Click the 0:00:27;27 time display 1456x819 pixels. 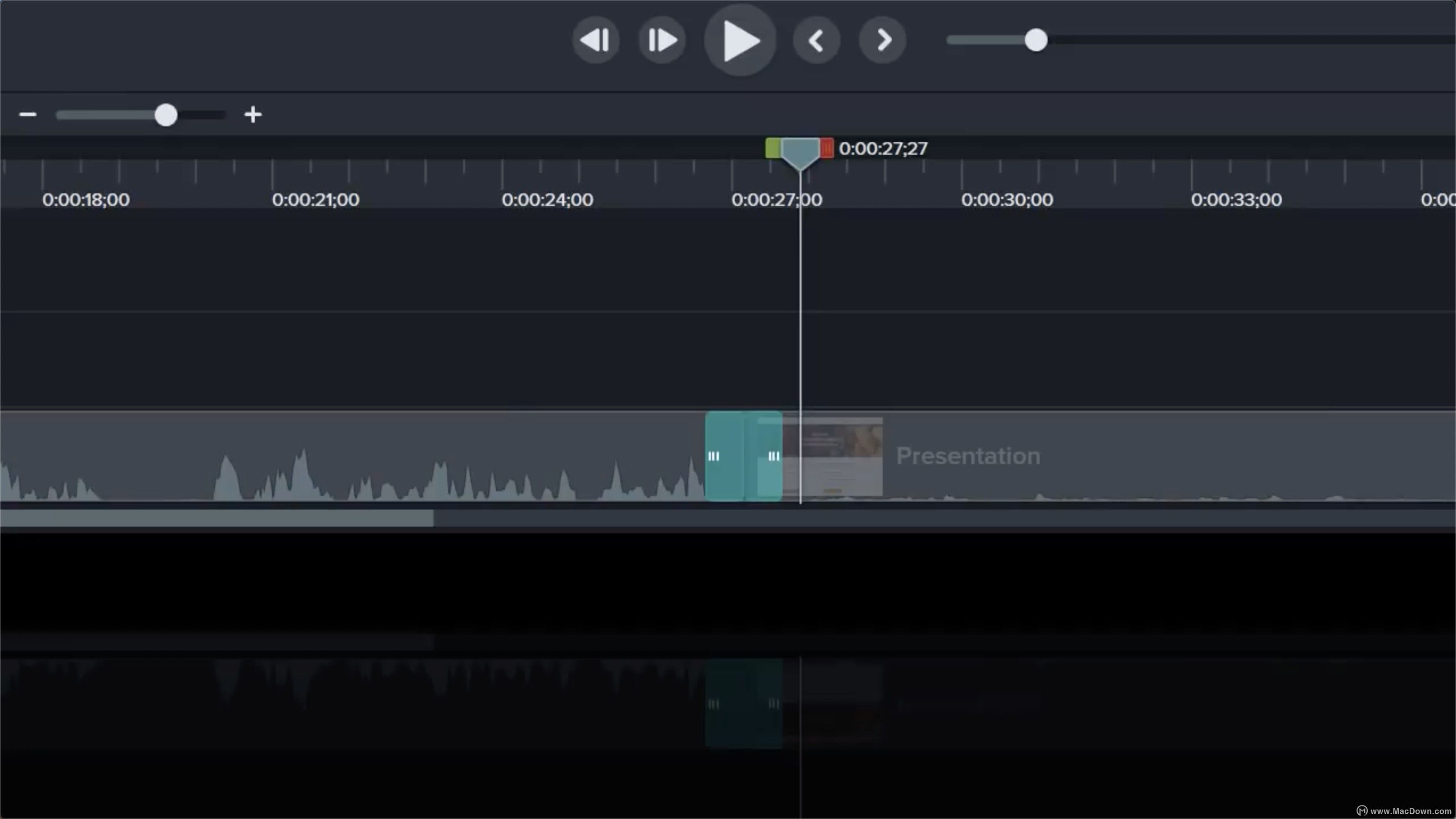883,148
